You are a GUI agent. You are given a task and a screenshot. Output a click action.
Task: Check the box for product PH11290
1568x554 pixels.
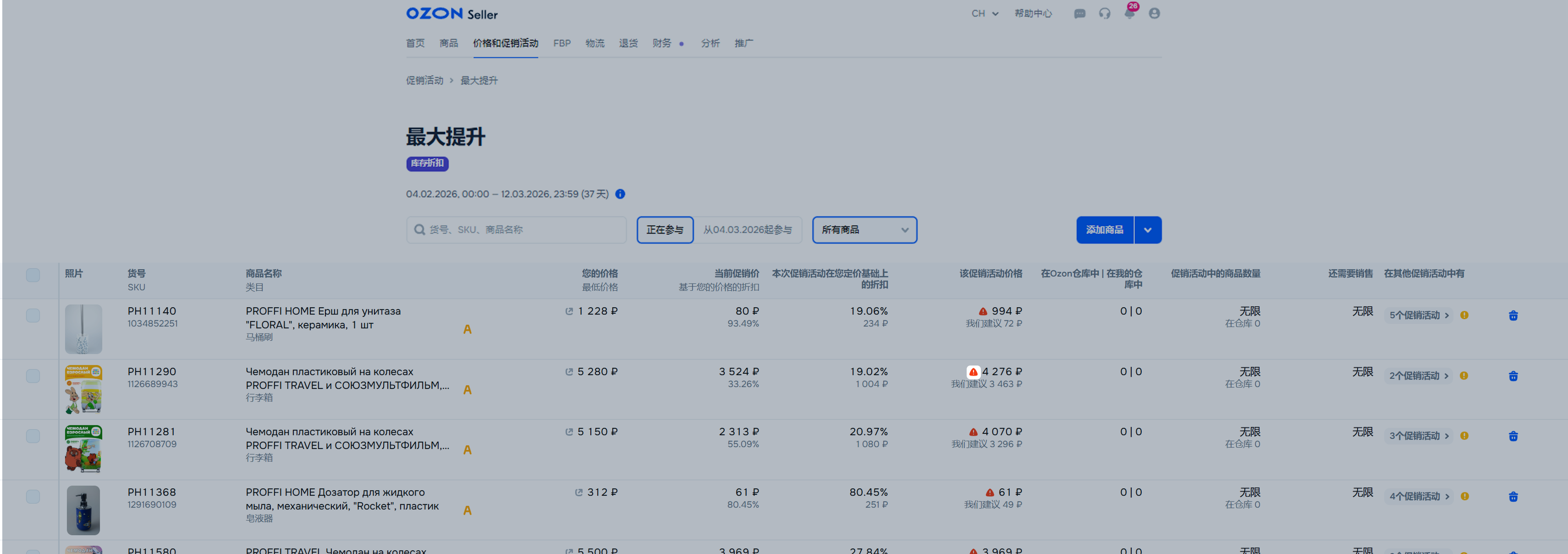(x=33, y=376)
